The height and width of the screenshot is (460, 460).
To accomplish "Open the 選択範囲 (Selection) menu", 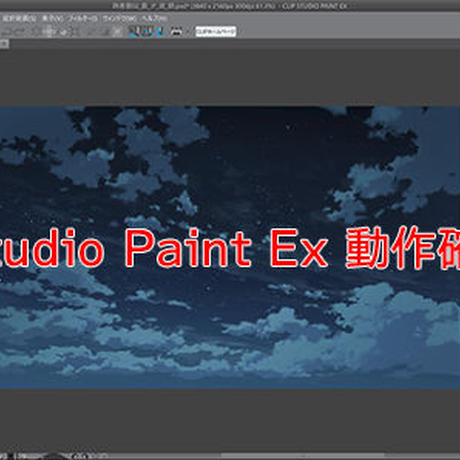I will coord(19,18).
